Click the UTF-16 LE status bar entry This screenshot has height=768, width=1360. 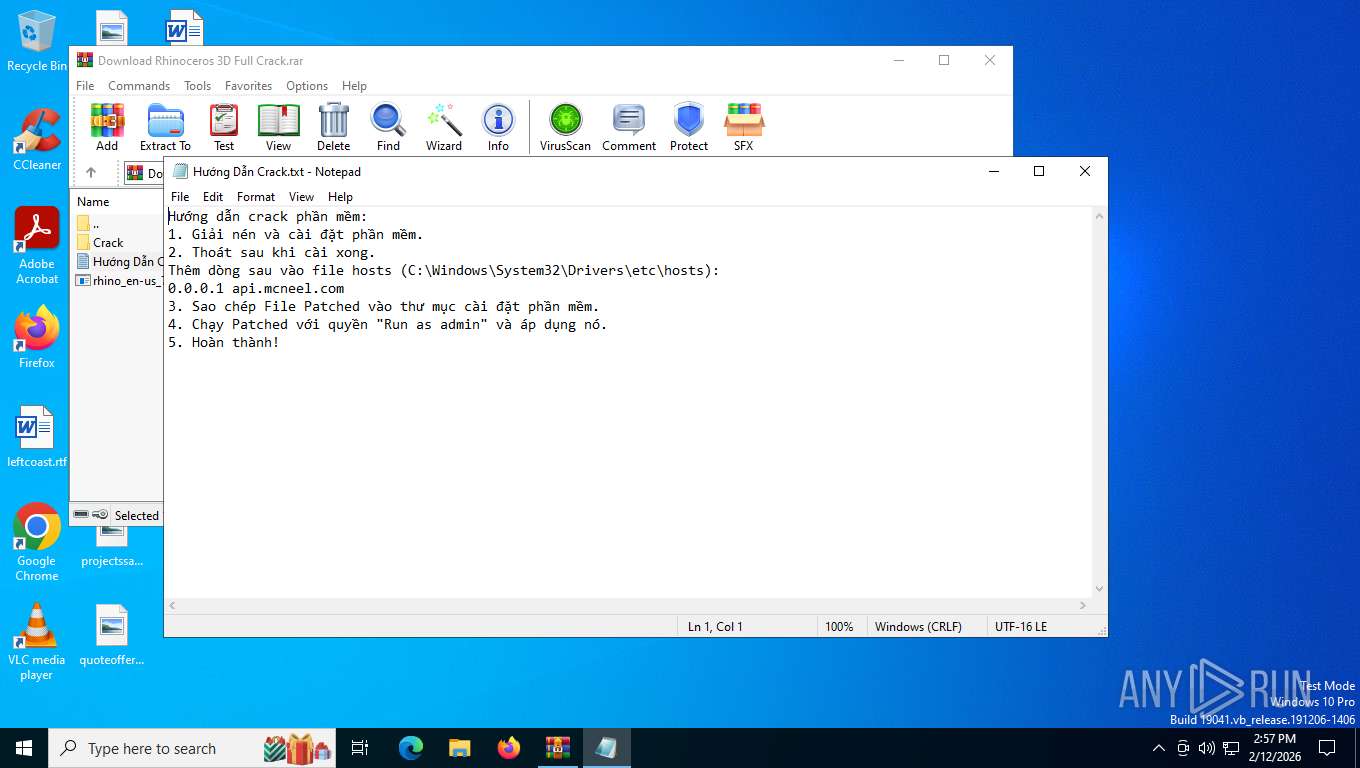pyautogui.click(x=1021, y=626)
